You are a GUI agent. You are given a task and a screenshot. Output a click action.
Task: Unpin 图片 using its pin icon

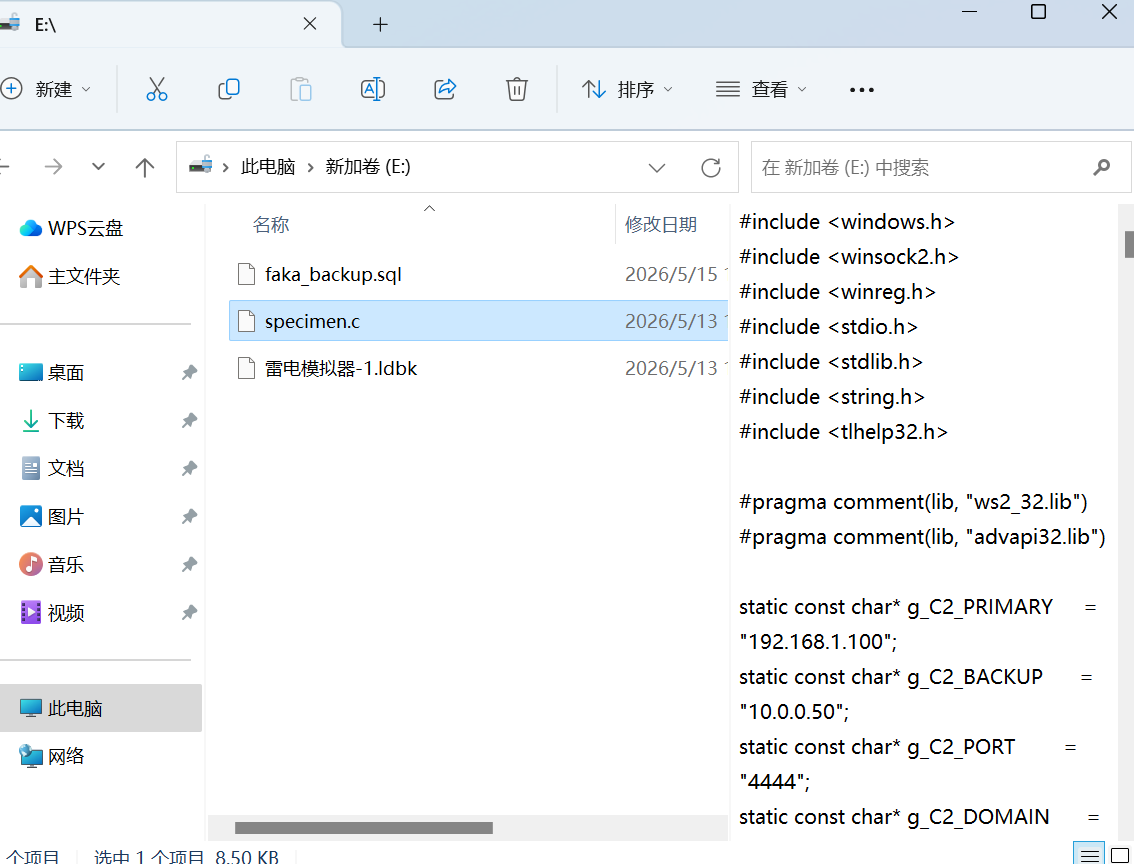[189, 516]
